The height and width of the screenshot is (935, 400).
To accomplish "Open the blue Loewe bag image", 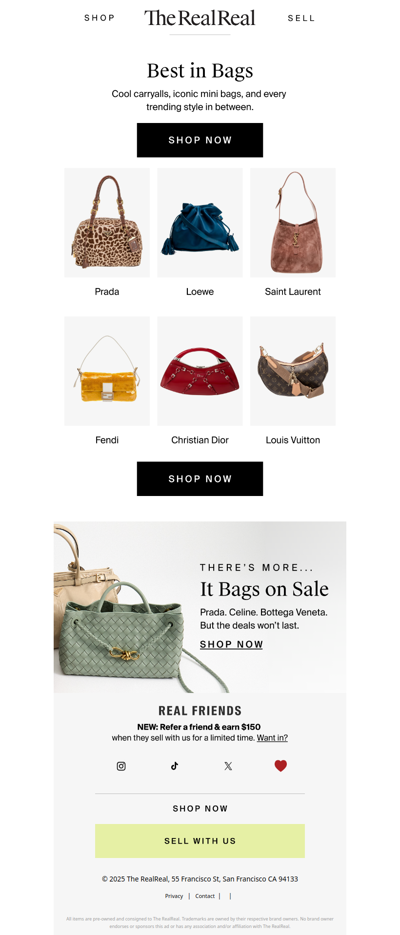I will [200, 222].
